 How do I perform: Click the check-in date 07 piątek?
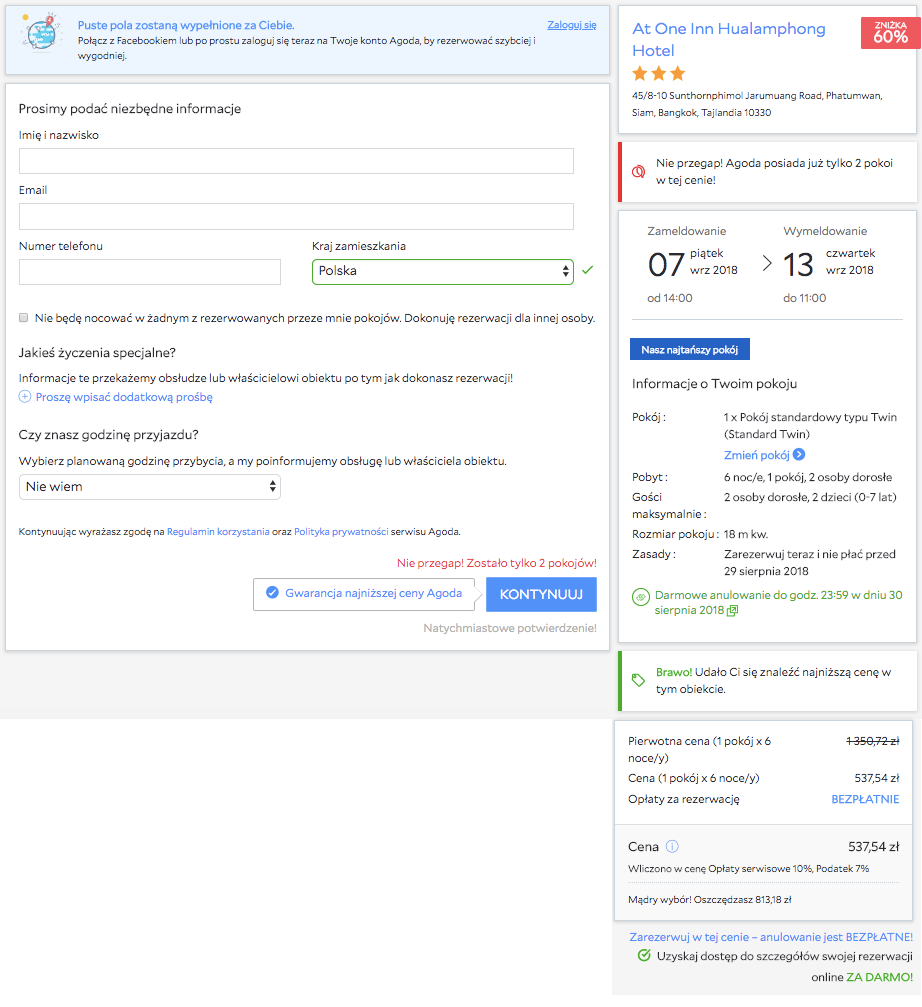(692, 263)
